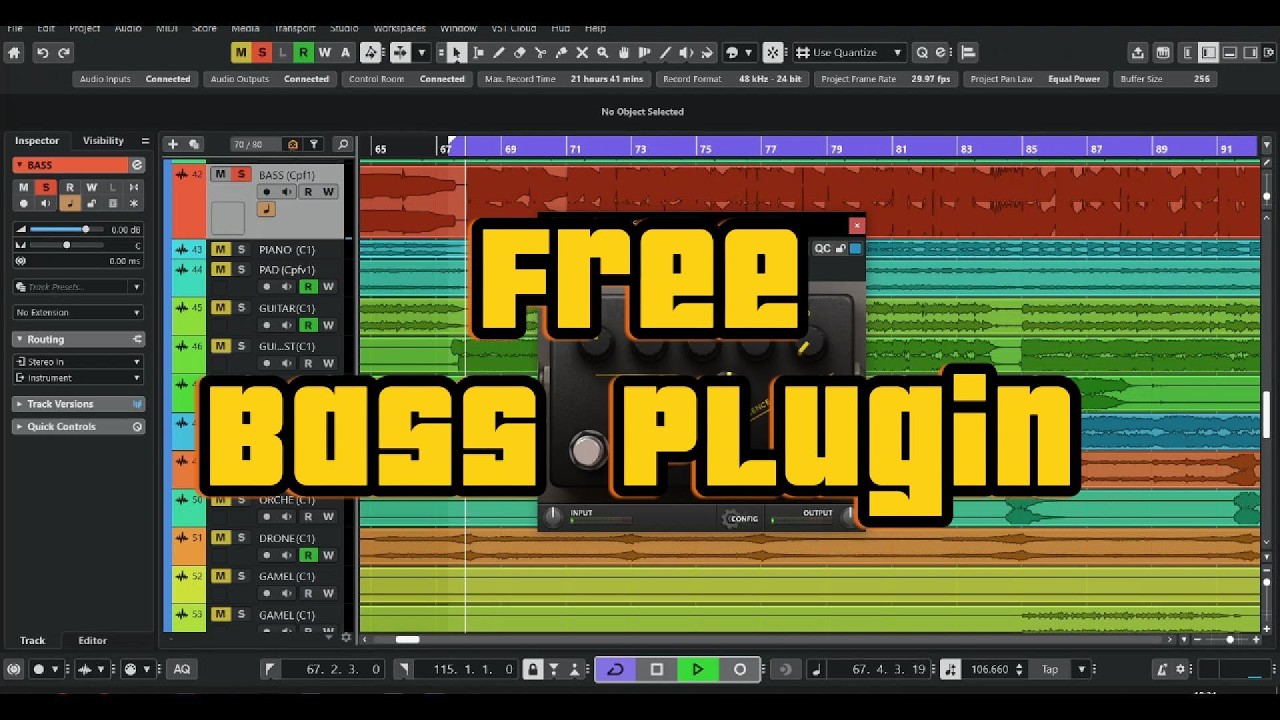Click Go to Right Locator icon
This screenshot has width=1280, height=720.
403,670
